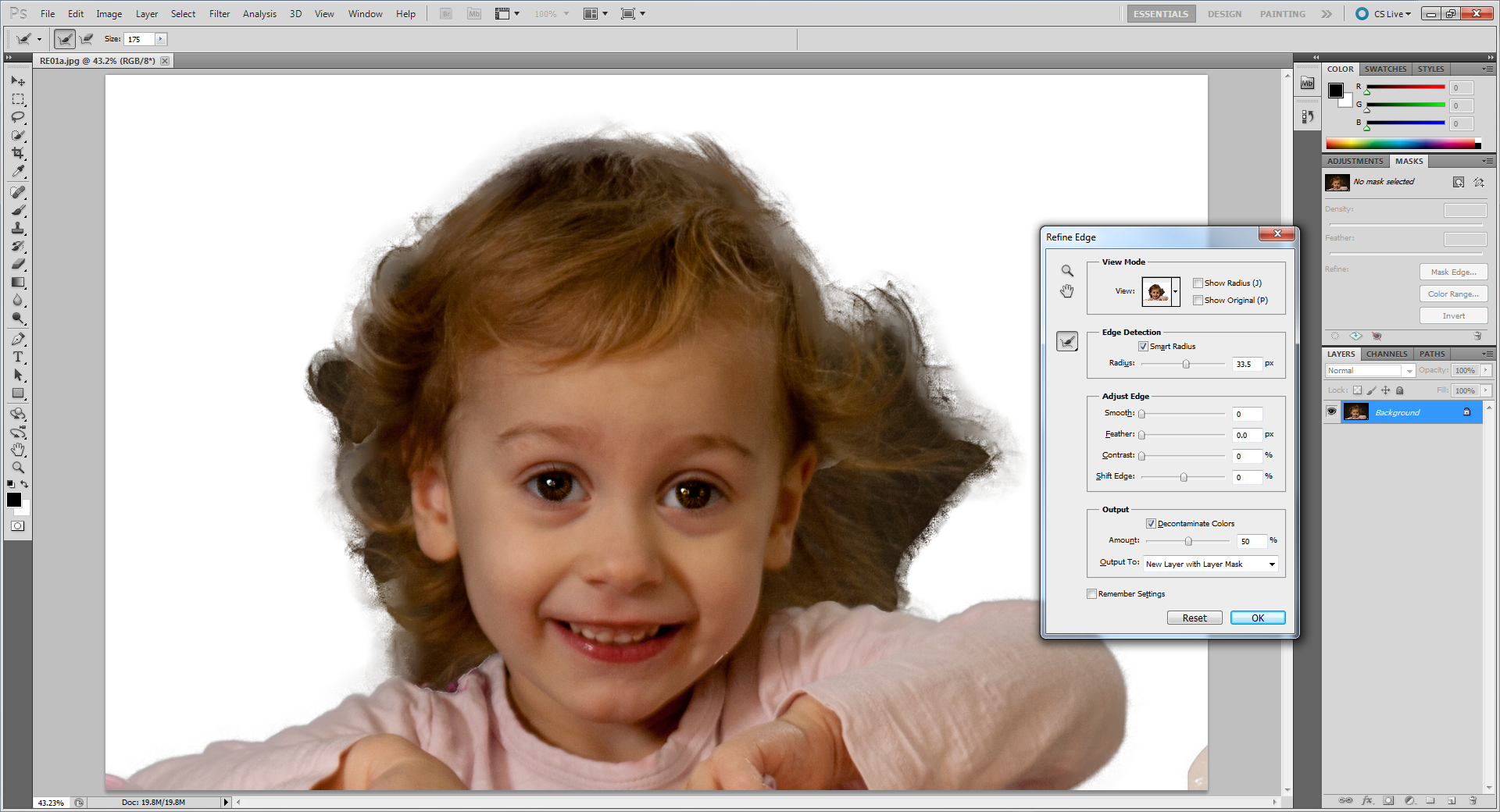Select the Eyedropper tool

pyautogui.click(x=18, y=171)
